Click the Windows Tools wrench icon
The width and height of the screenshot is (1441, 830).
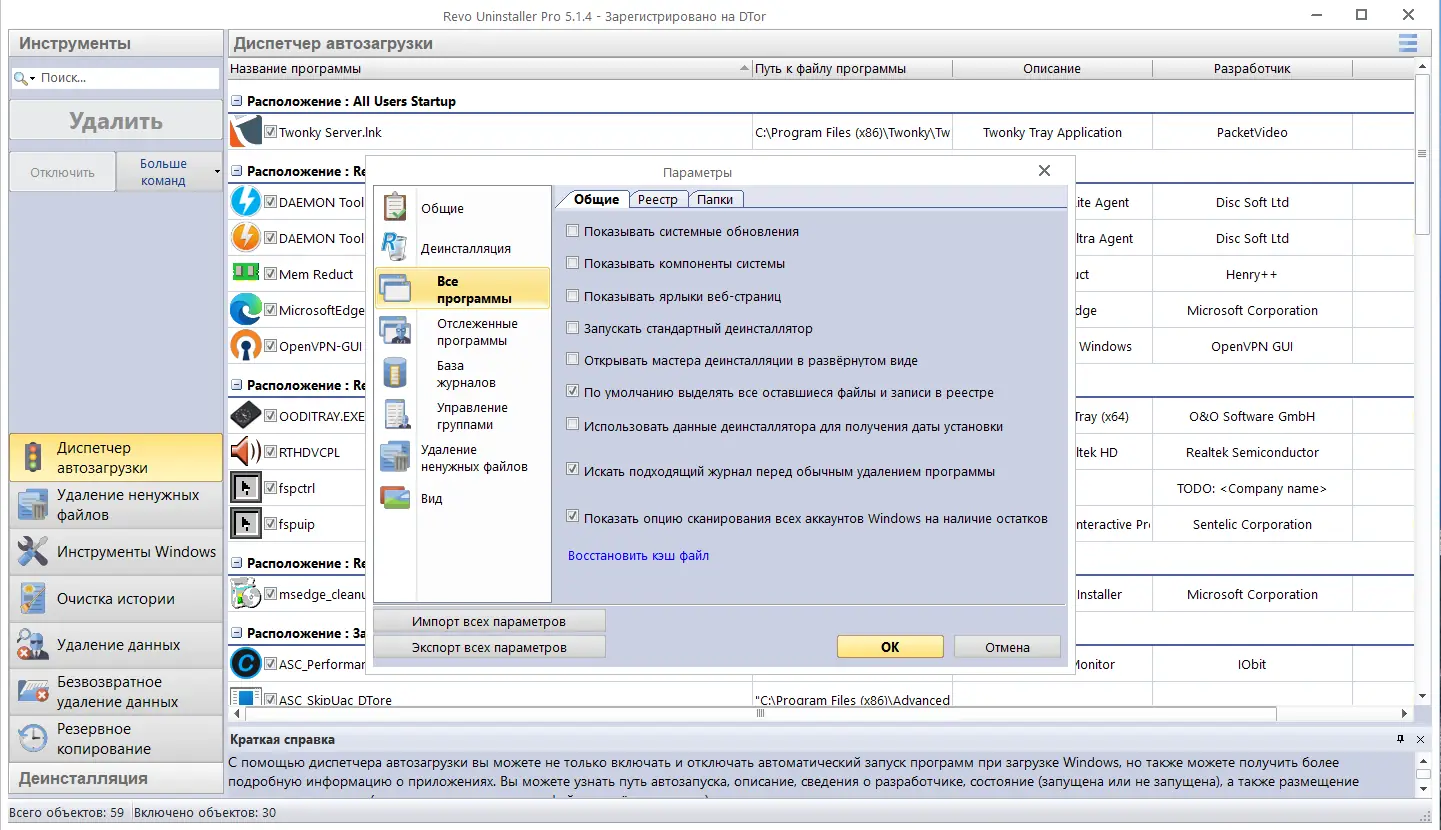coord(33,552)
